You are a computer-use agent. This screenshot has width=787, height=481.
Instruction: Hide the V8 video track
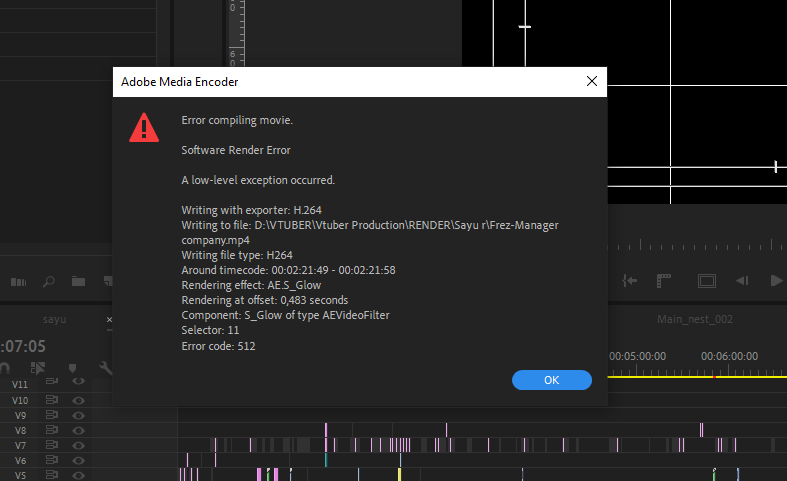click(x=78, y=430)
